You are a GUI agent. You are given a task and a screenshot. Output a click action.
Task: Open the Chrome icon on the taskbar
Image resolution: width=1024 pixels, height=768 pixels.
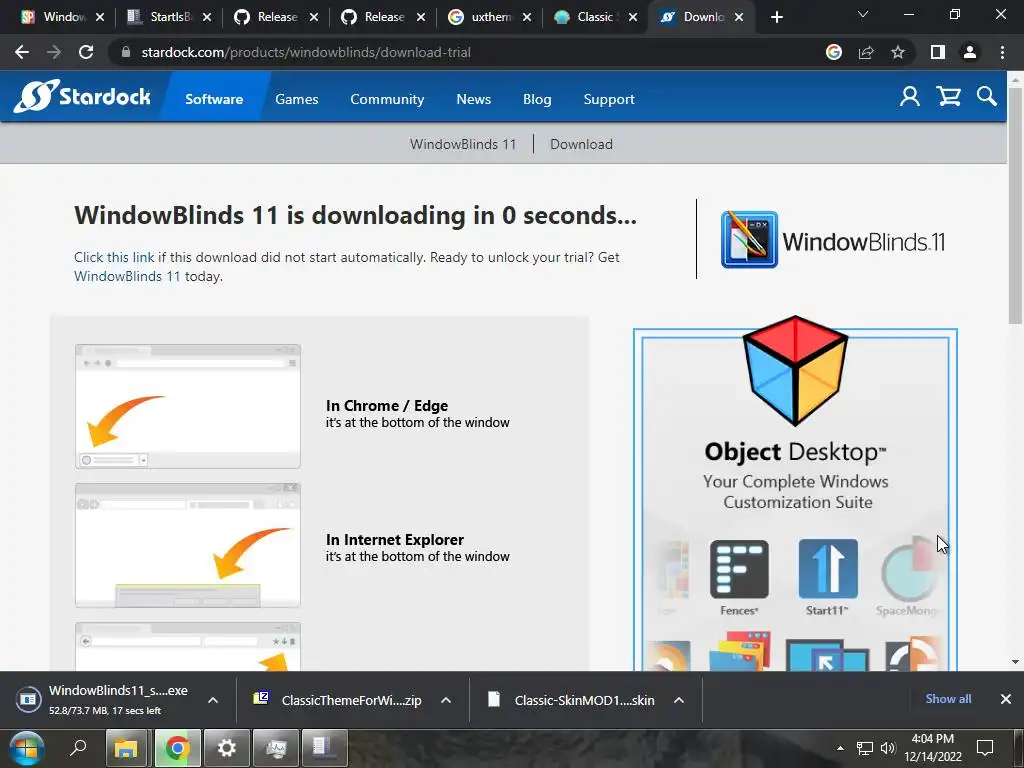click(x=176, y=748)
